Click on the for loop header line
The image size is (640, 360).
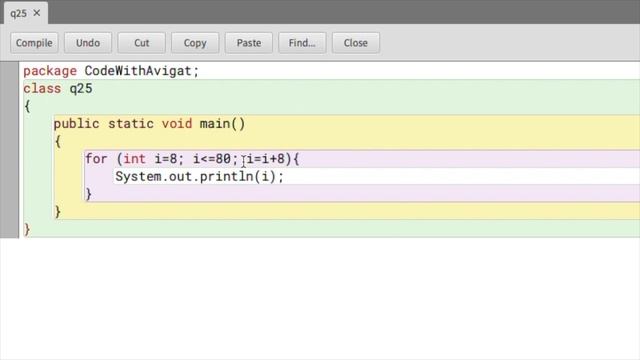pos(192,159)
